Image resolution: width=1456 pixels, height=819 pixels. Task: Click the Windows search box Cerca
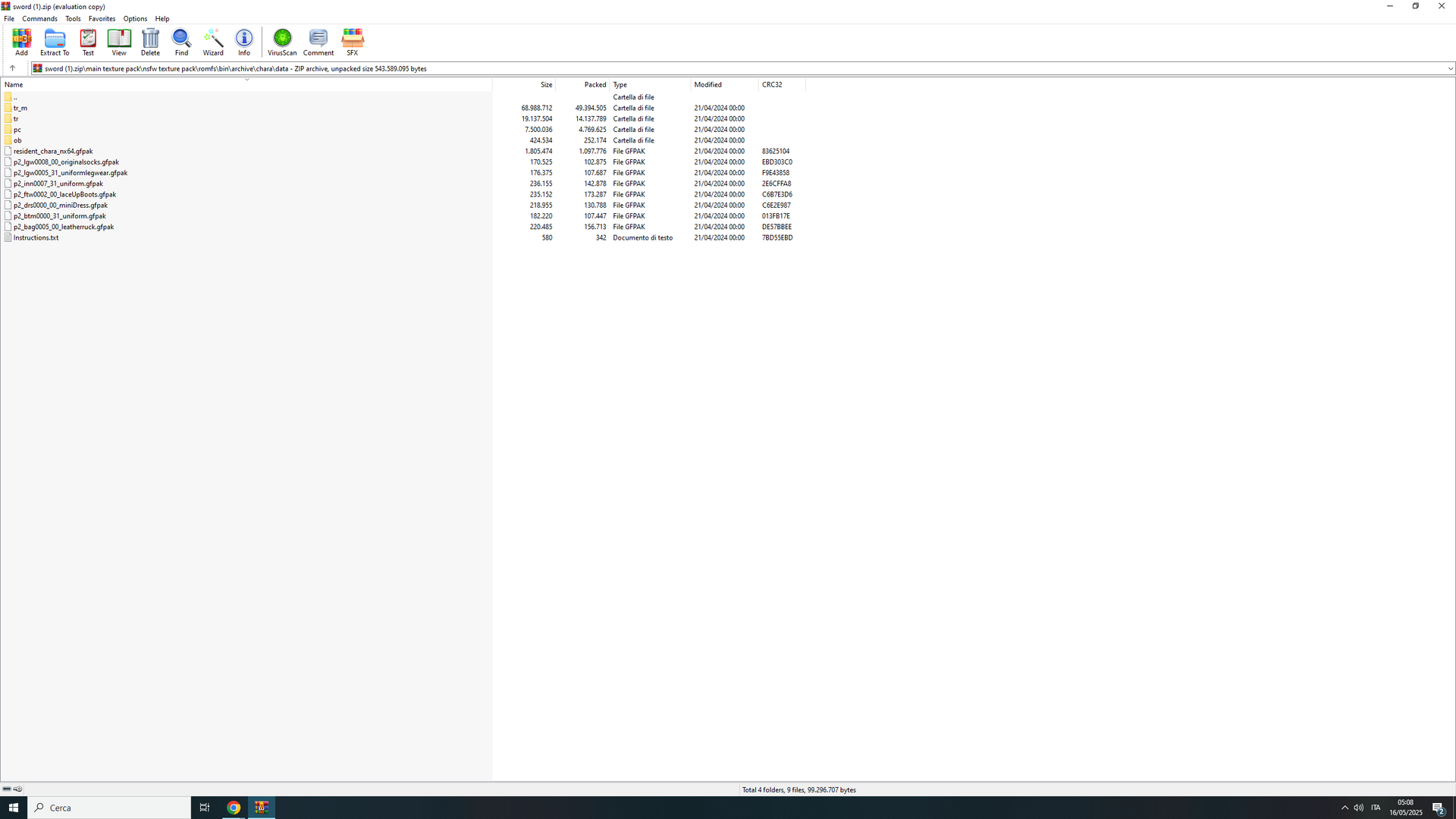109,808
